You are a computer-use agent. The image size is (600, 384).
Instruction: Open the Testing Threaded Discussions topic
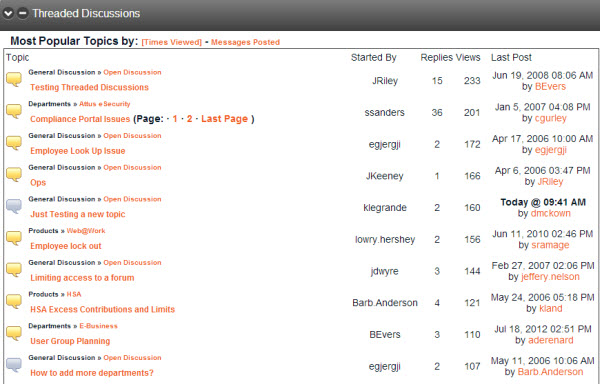click(89, 88)
